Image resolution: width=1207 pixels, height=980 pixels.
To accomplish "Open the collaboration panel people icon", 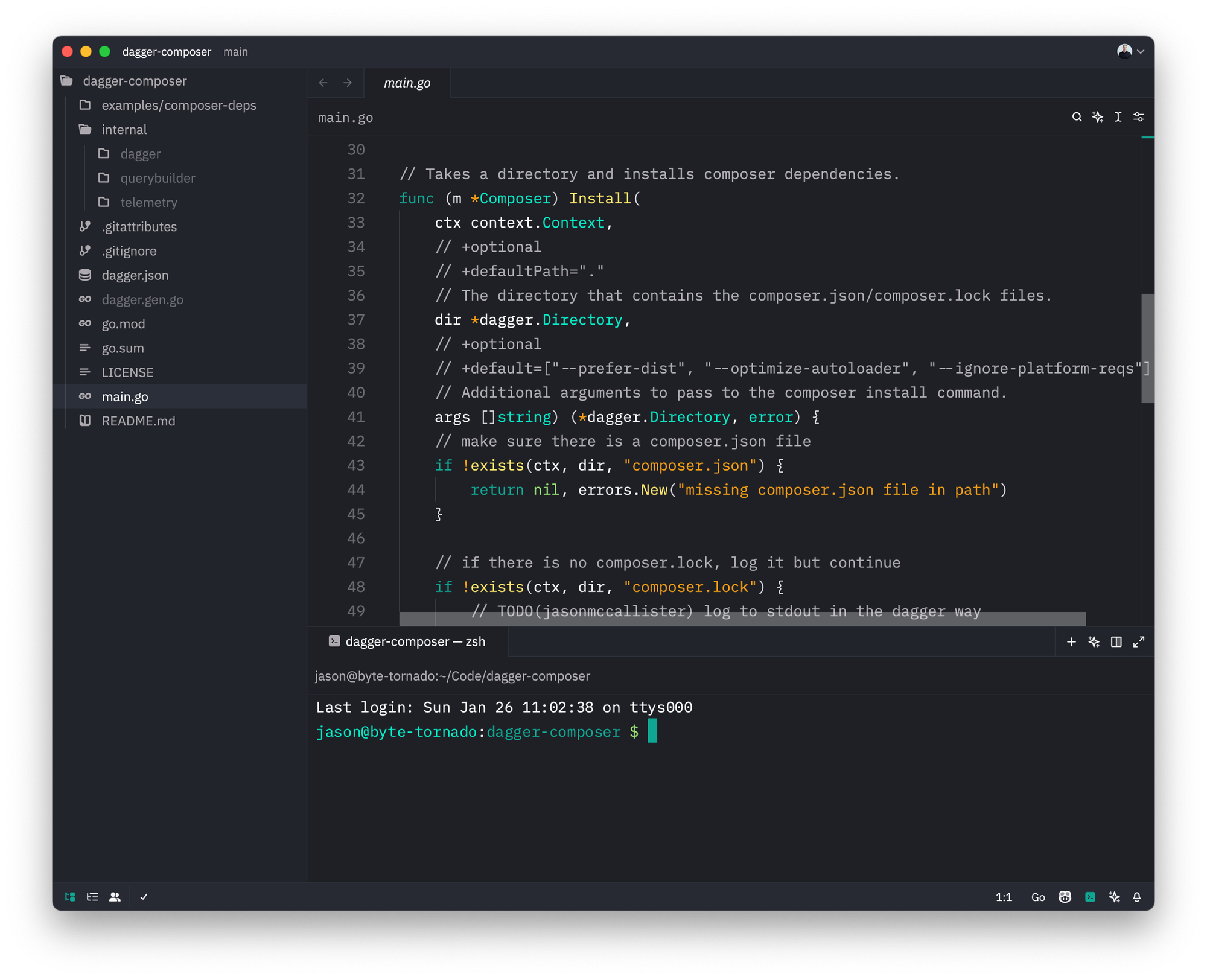I will pos(115,897).
